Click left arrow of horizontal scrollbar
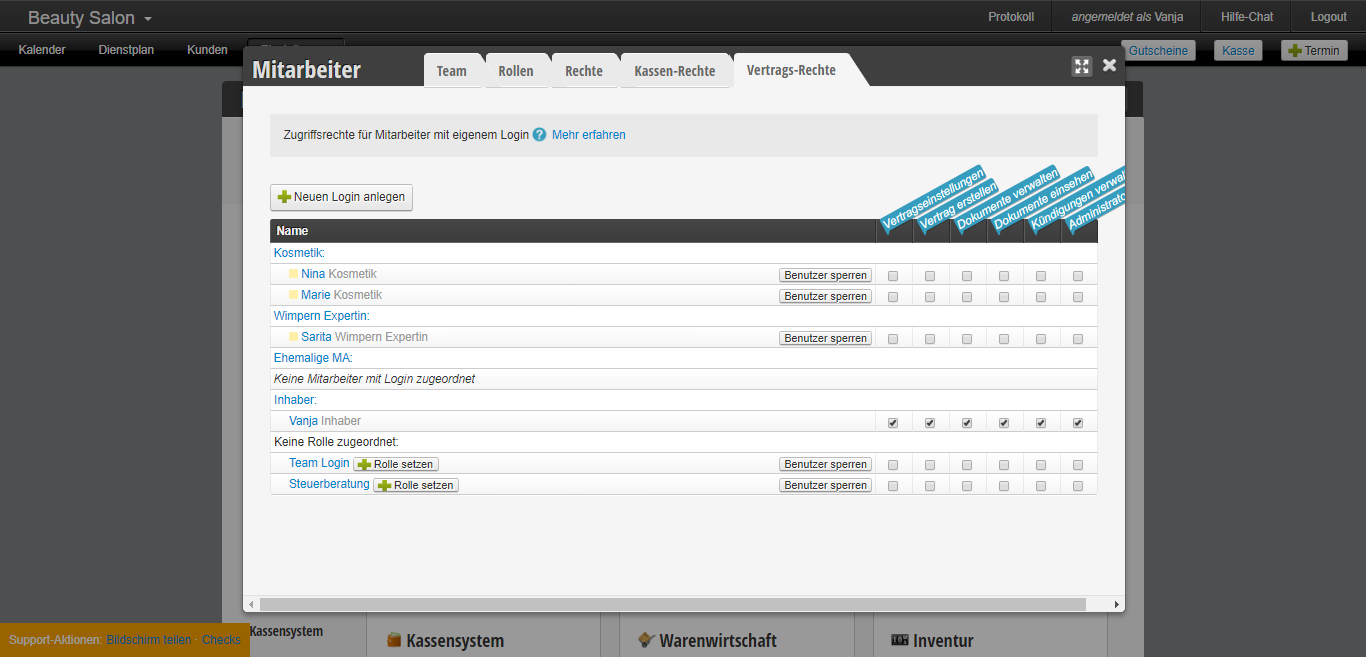 pos(251,604)
